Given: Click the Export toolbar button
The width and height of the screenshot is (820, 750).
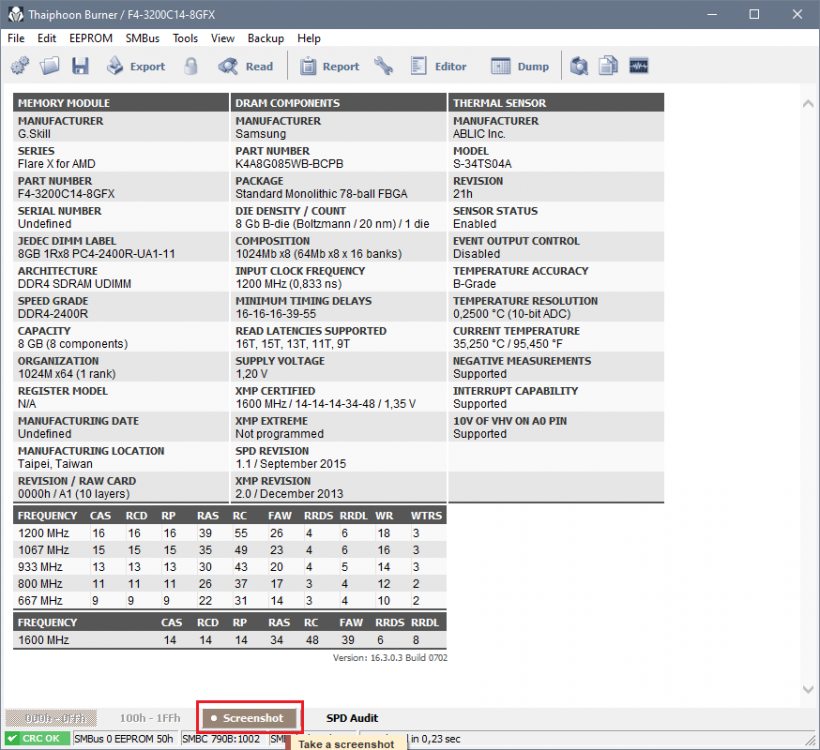Looking at the screenshot, I should pos(136,66).
